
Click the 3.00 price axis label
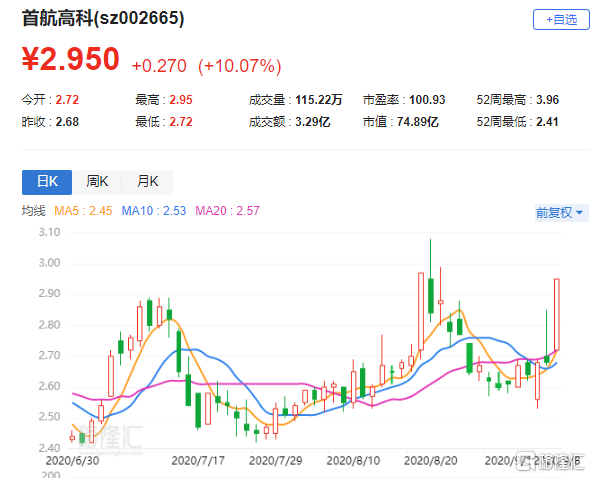pyautogui.click(x=49, y=263)
